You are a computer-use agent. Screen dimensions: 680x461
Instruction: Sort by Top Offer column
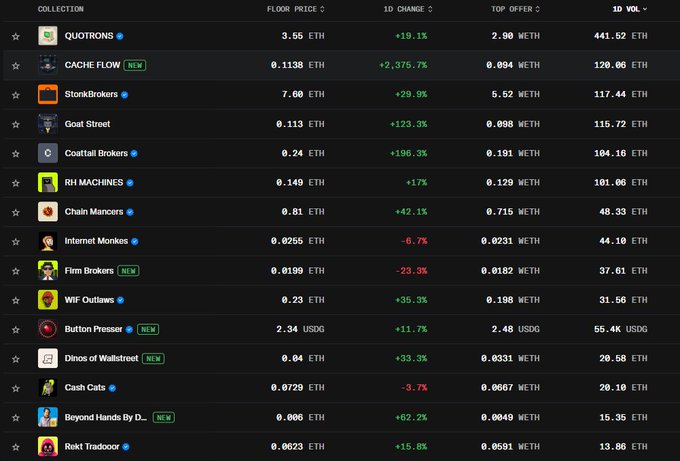(x=515, y=9)
